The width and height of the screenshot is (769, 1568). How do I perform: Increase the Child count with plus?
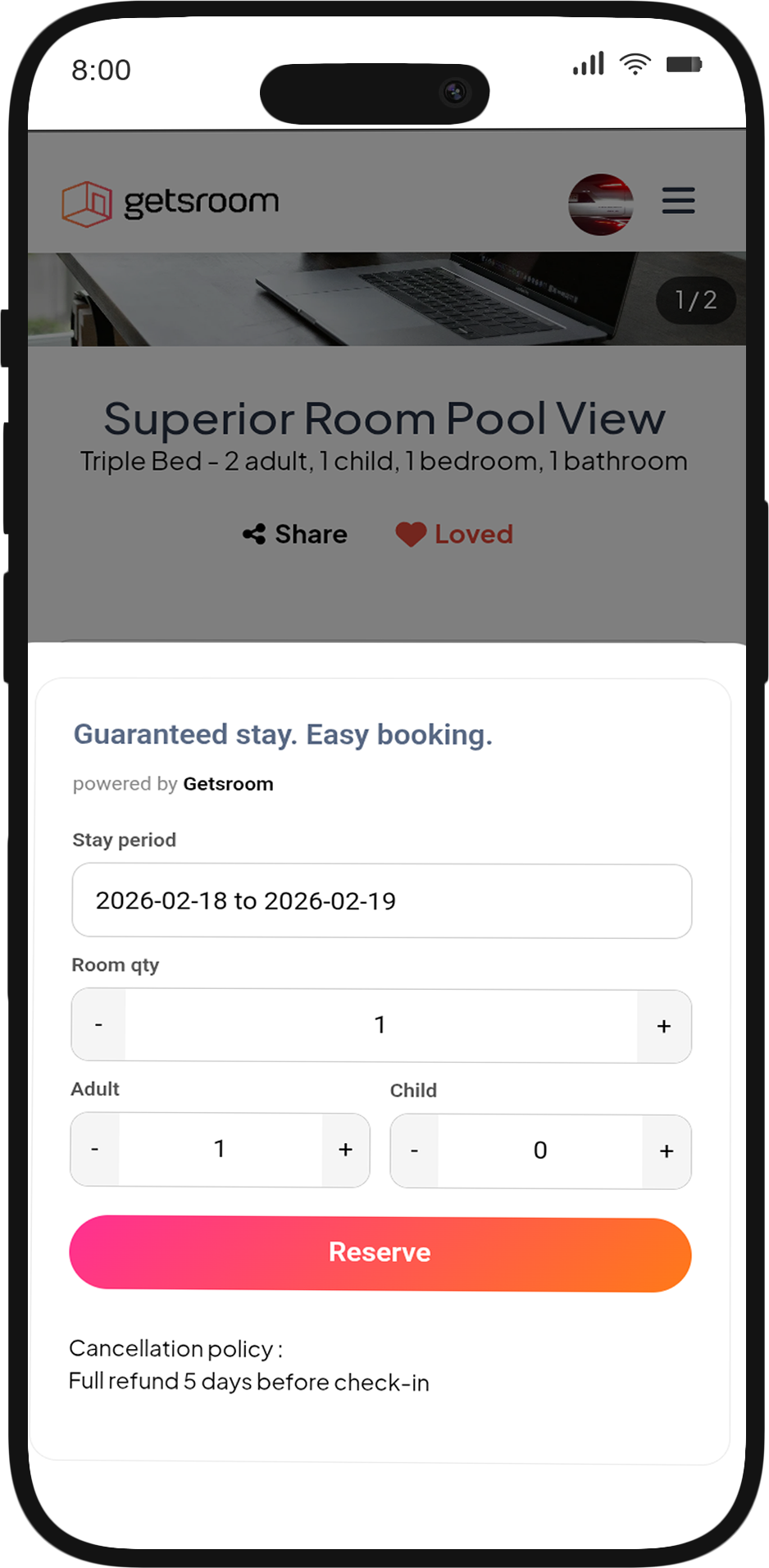(666, 1151)
